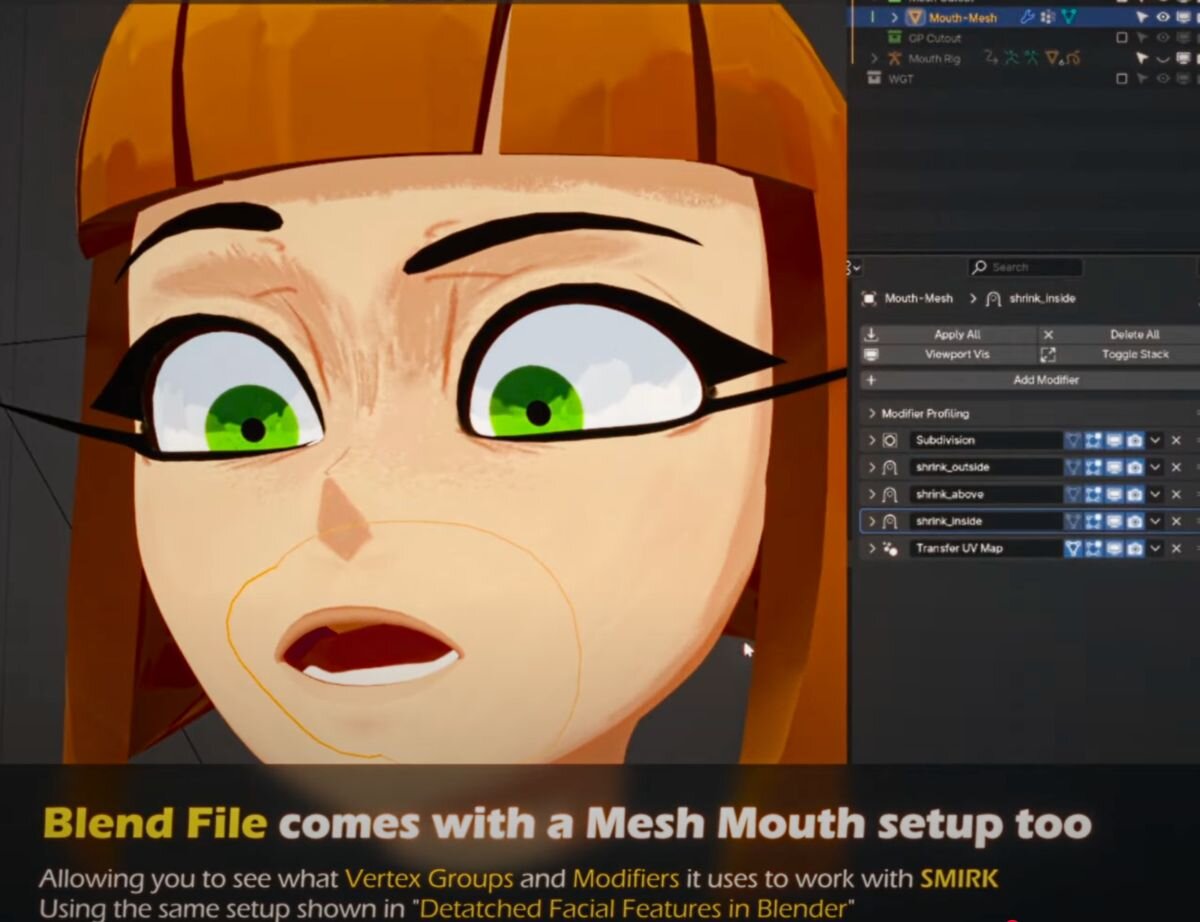Viewport: 1200px width, 922px height.
Task: Click the GP Cutout collection icon
Action: click(x=895, y=38)
